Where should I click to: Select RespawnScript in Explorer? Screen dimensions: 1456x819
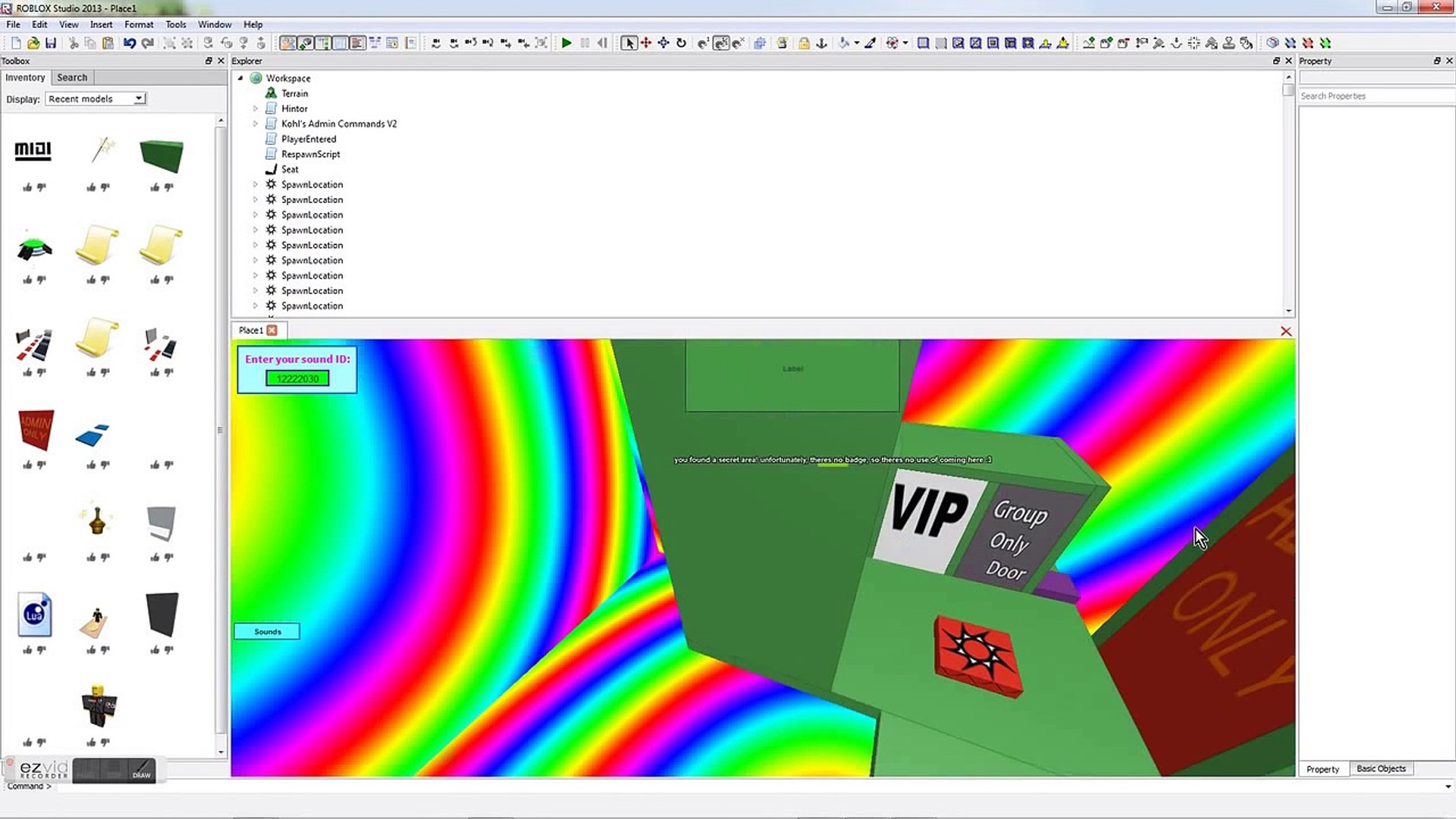310,154
